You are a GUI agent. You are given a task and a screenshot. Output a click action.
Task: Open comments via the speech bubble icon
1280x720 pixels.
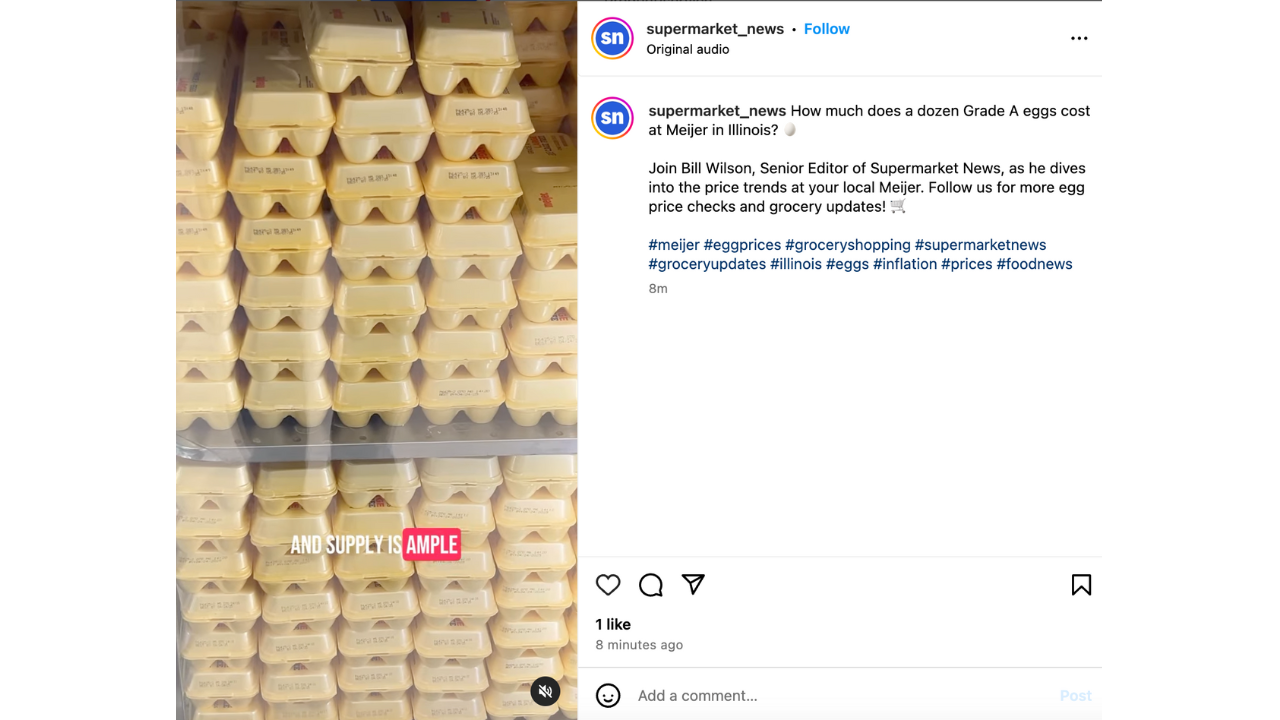[651, 585]
